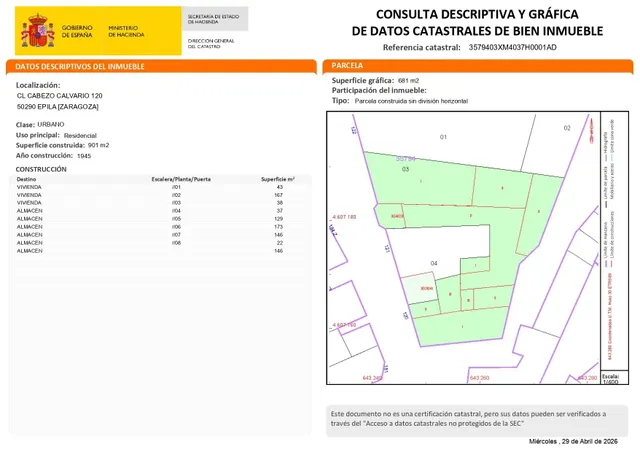The image size is (640, 452).
Task: Select surface value '129'
Action: pos(279,219)
